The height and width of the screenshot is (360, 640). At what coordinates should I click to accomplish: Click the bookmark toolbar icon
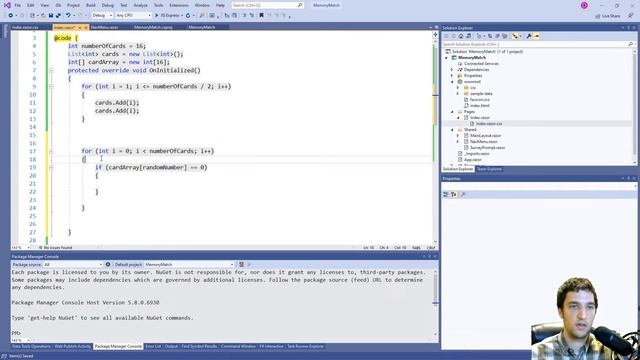[x=261, y=16]
